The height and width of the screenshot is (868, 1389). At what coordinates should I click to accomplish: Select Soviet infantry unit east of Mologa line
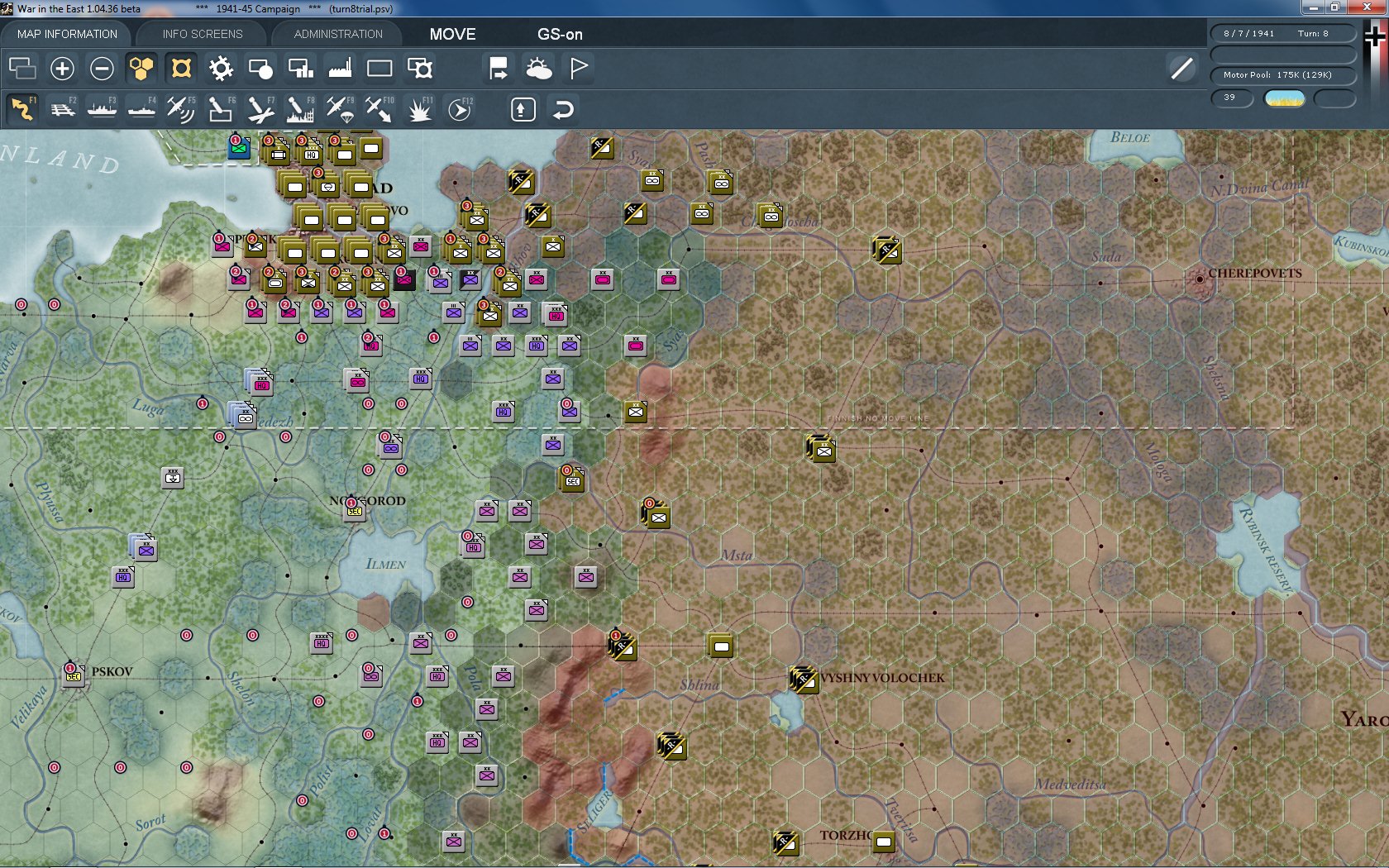[822, 449]
